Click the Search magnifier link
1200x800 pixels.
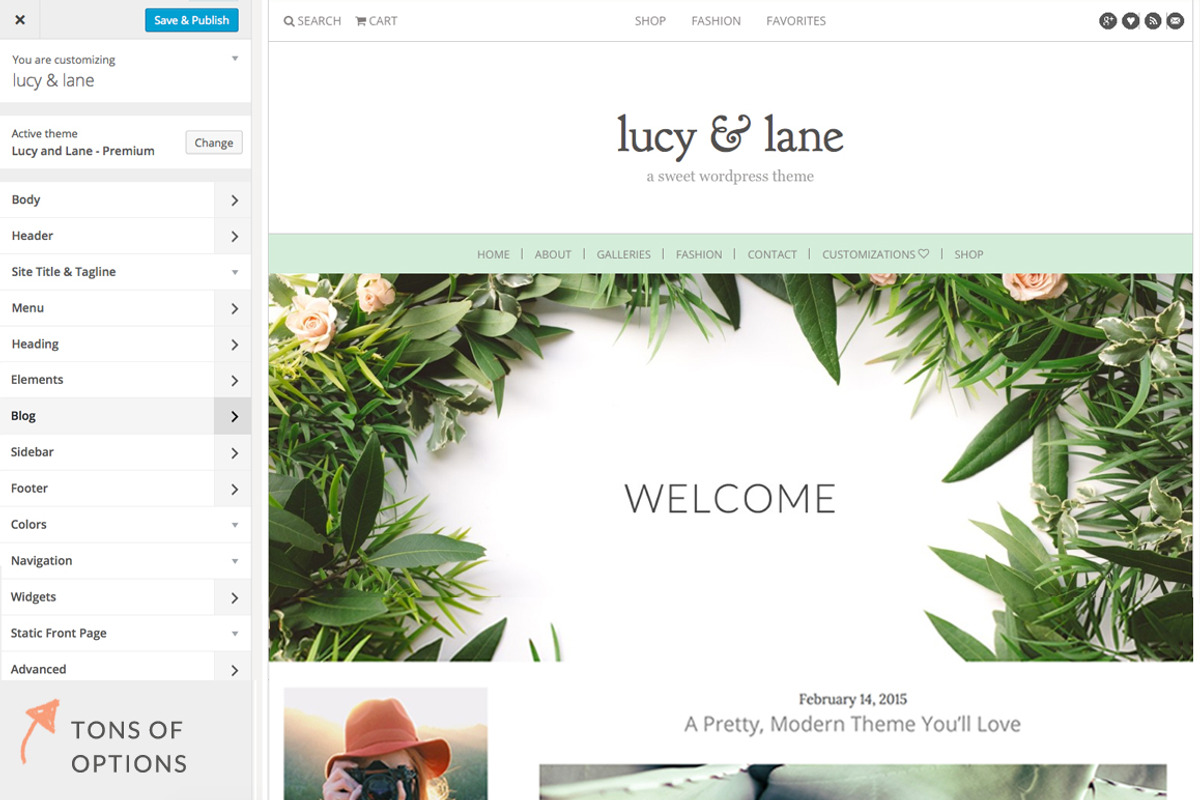[x=312, y=21]
